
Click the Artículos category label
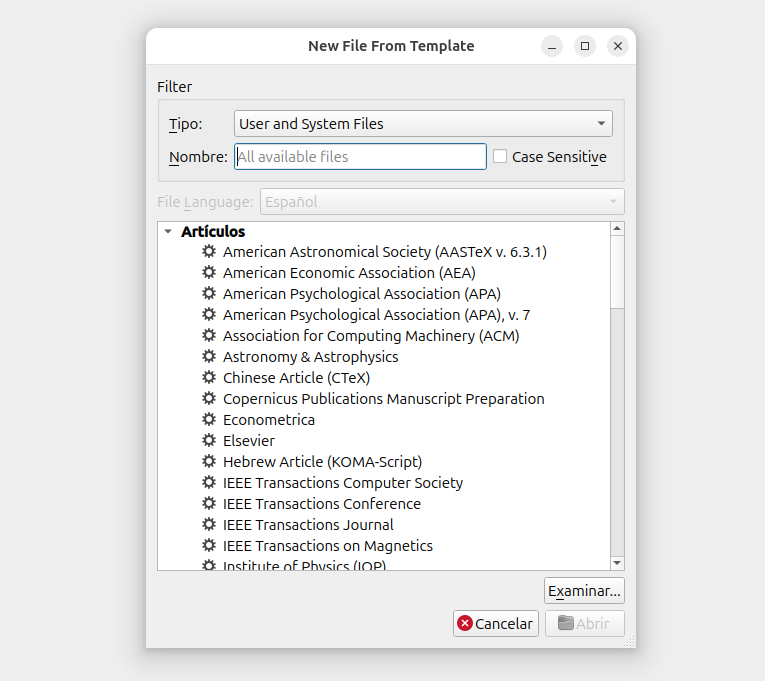click(213, 231)
